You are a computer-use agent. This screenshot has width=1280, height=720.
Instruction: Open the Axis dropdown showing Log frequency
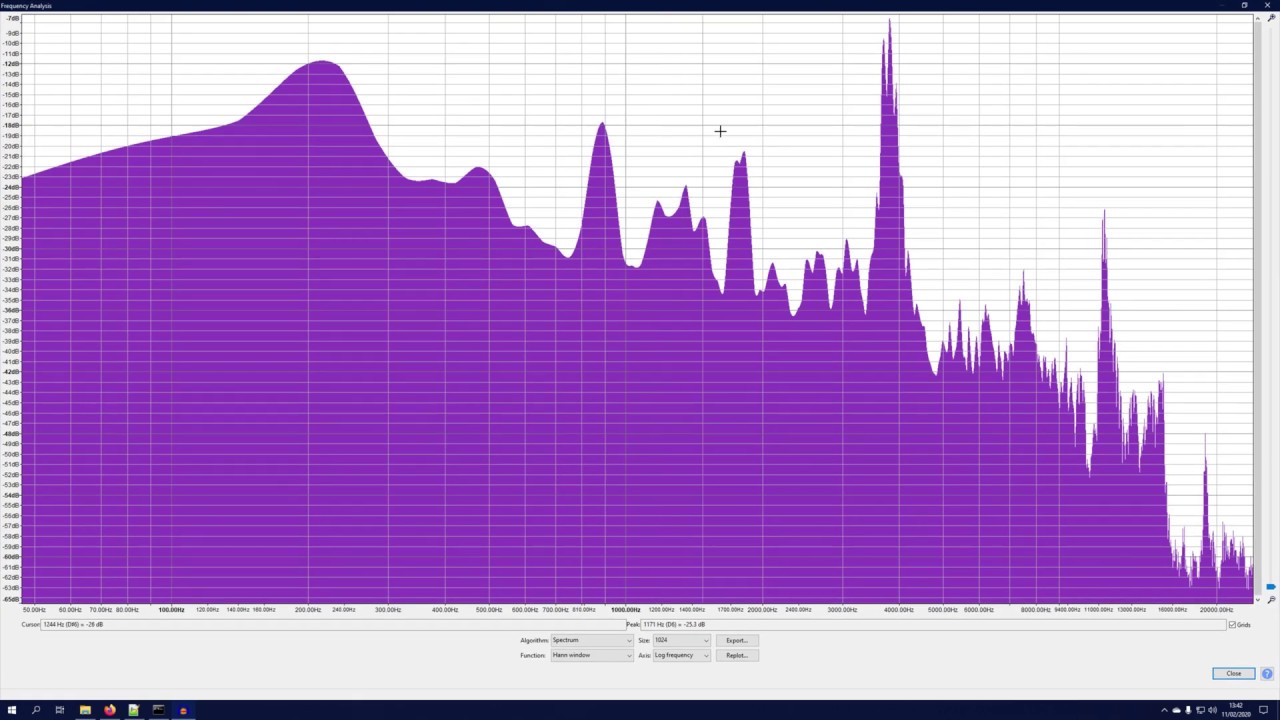(x=681, y=655)
